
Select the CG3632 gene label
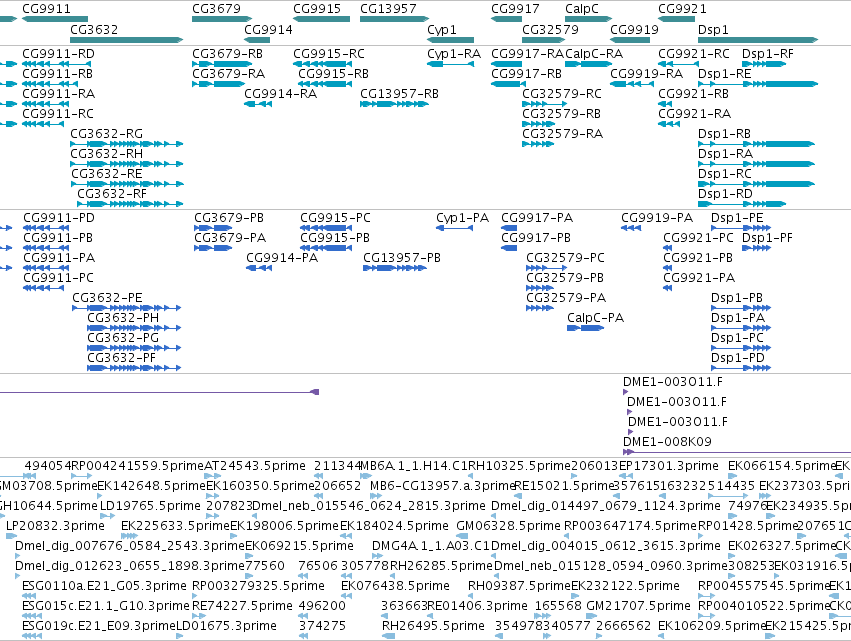(x=94, y=29)
